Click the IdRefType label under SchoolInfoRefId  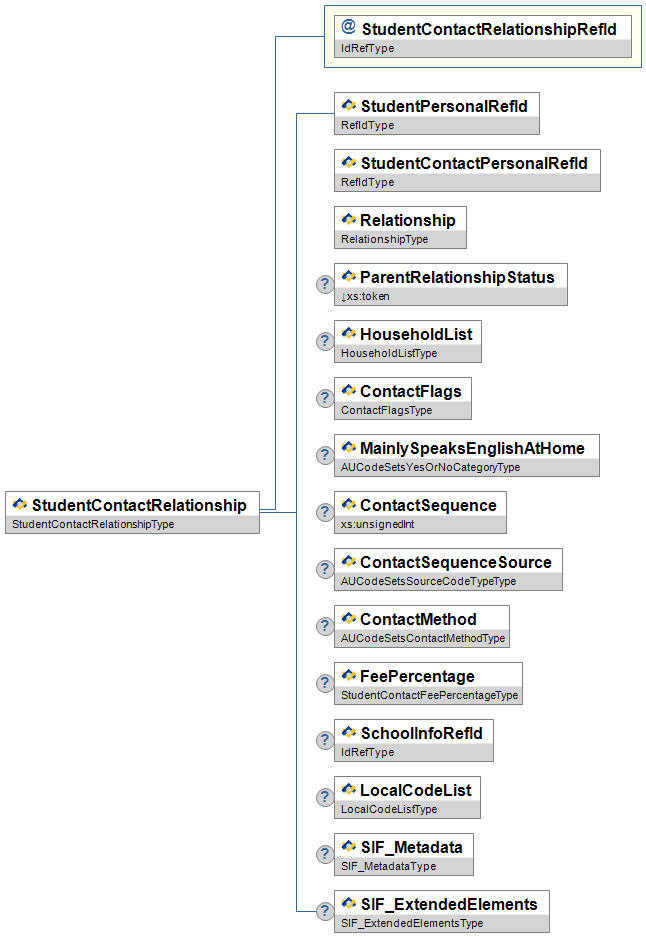368,752
